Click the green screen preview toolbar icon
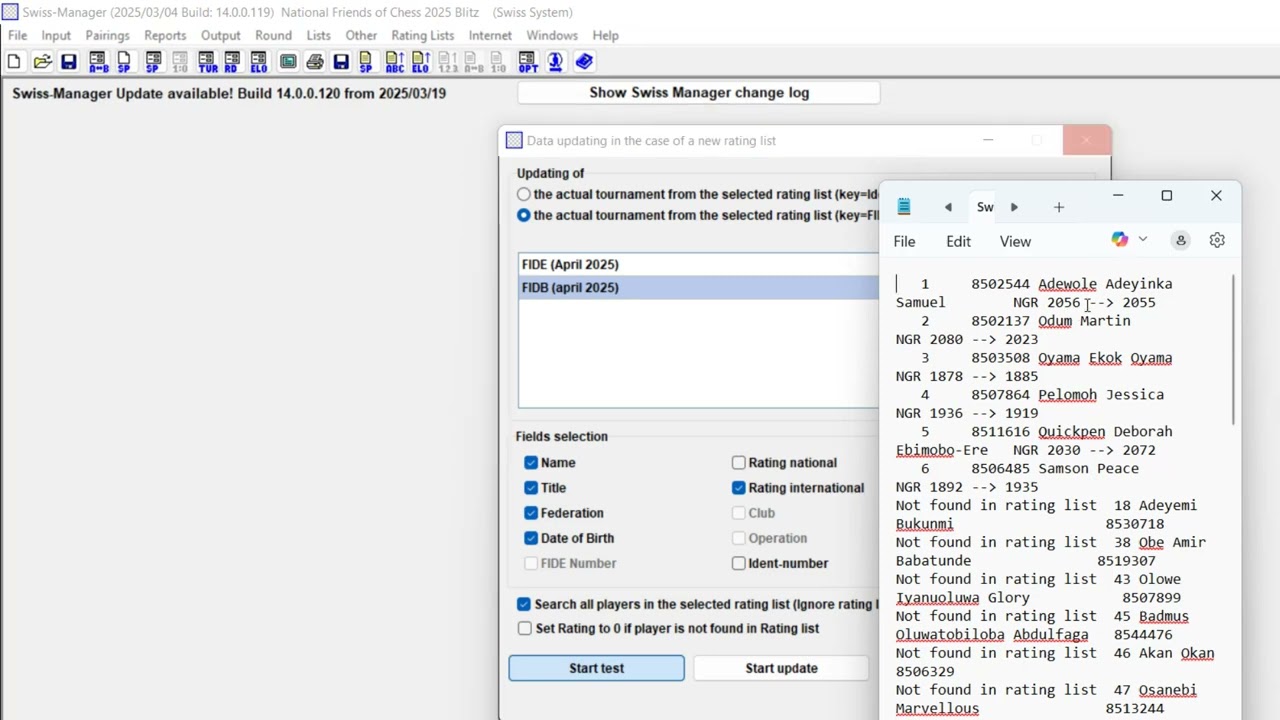1280x720 pixels. point(288,62)
